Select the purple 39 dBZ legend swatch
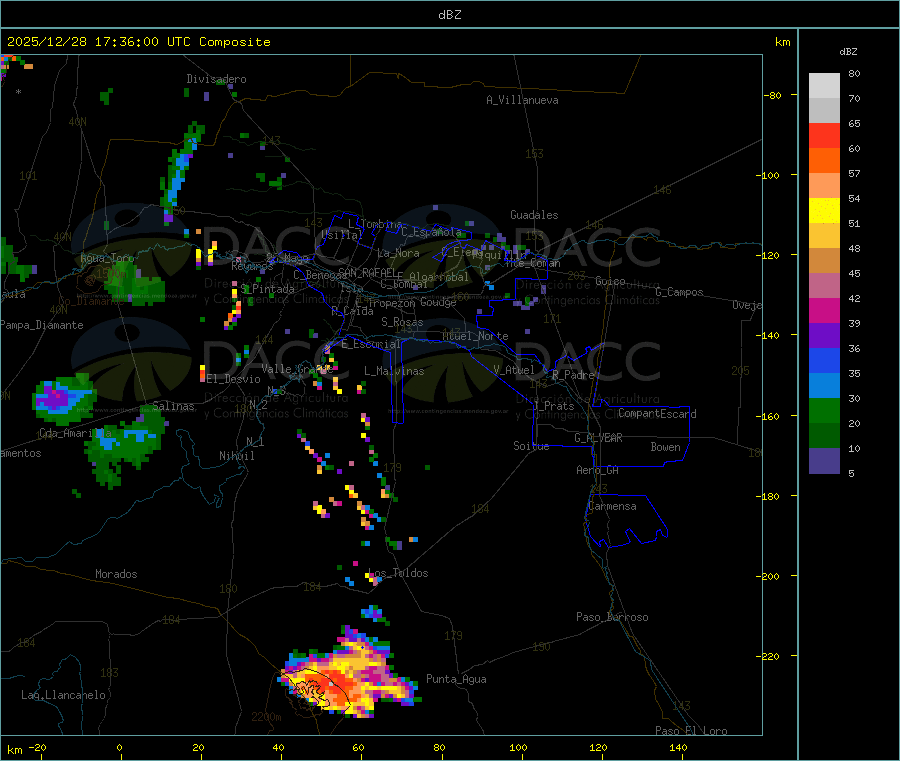The height and width of the screenshot is (761, 900). coord(824,335)
